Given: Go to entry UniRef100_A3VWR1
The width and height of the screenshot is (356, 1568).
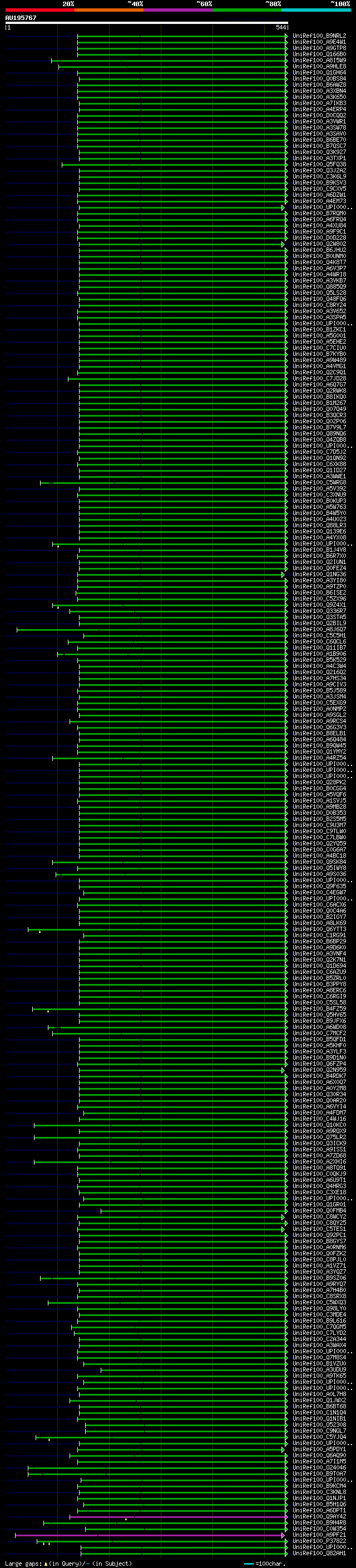Looking at the screenshot, I should pyautogui.click(x=319, y=122).
